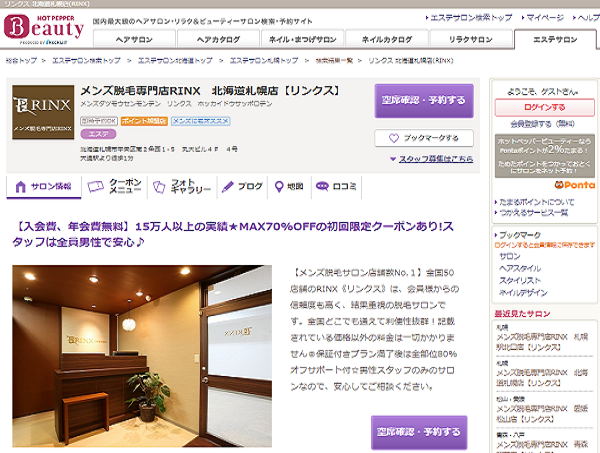This screenshot has width=600, height=453.
Task: Open ネイルデザイン bookmark link
Action: [523, 293]
